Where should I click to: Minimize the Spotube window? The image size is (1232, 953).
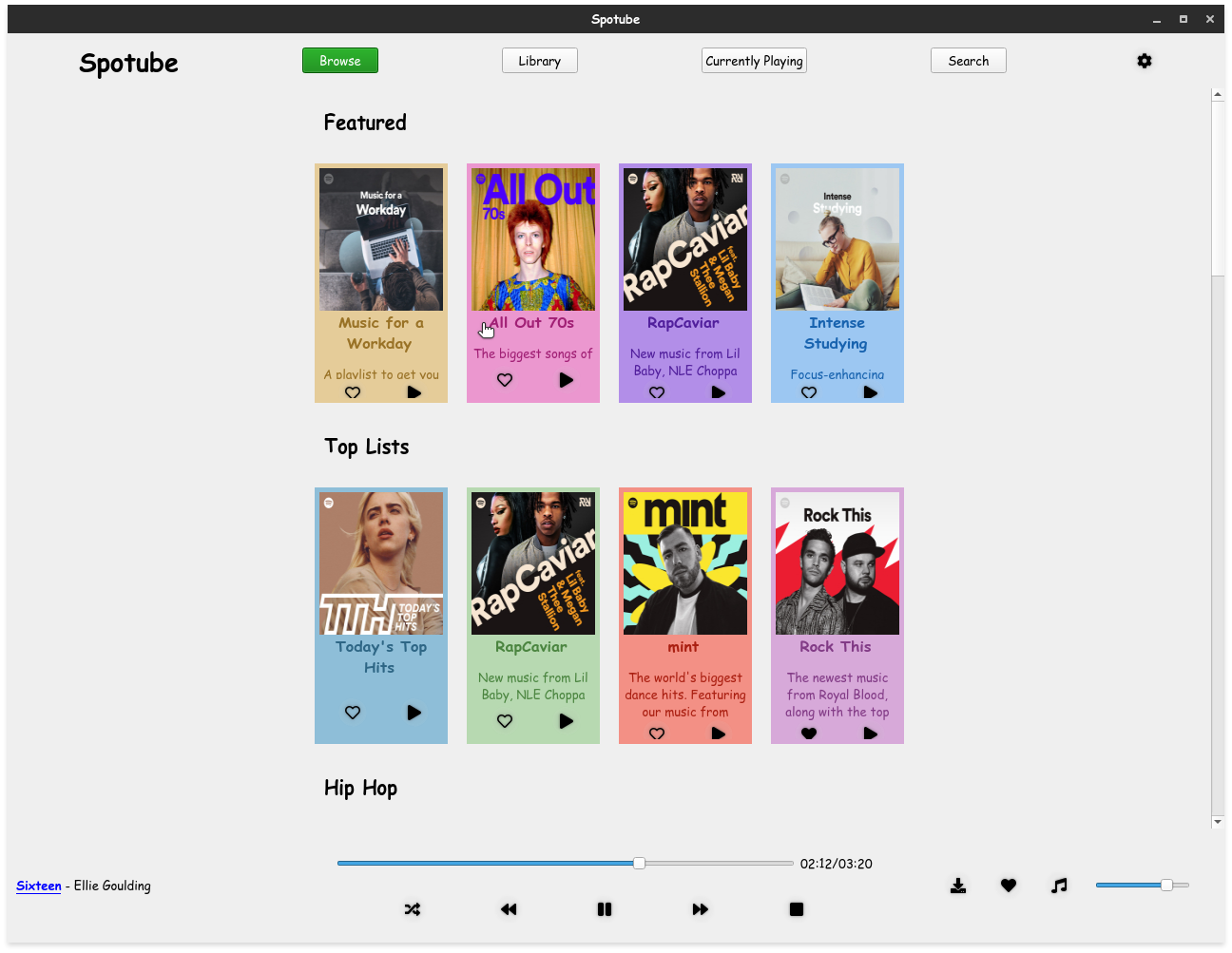(1157, 19)
